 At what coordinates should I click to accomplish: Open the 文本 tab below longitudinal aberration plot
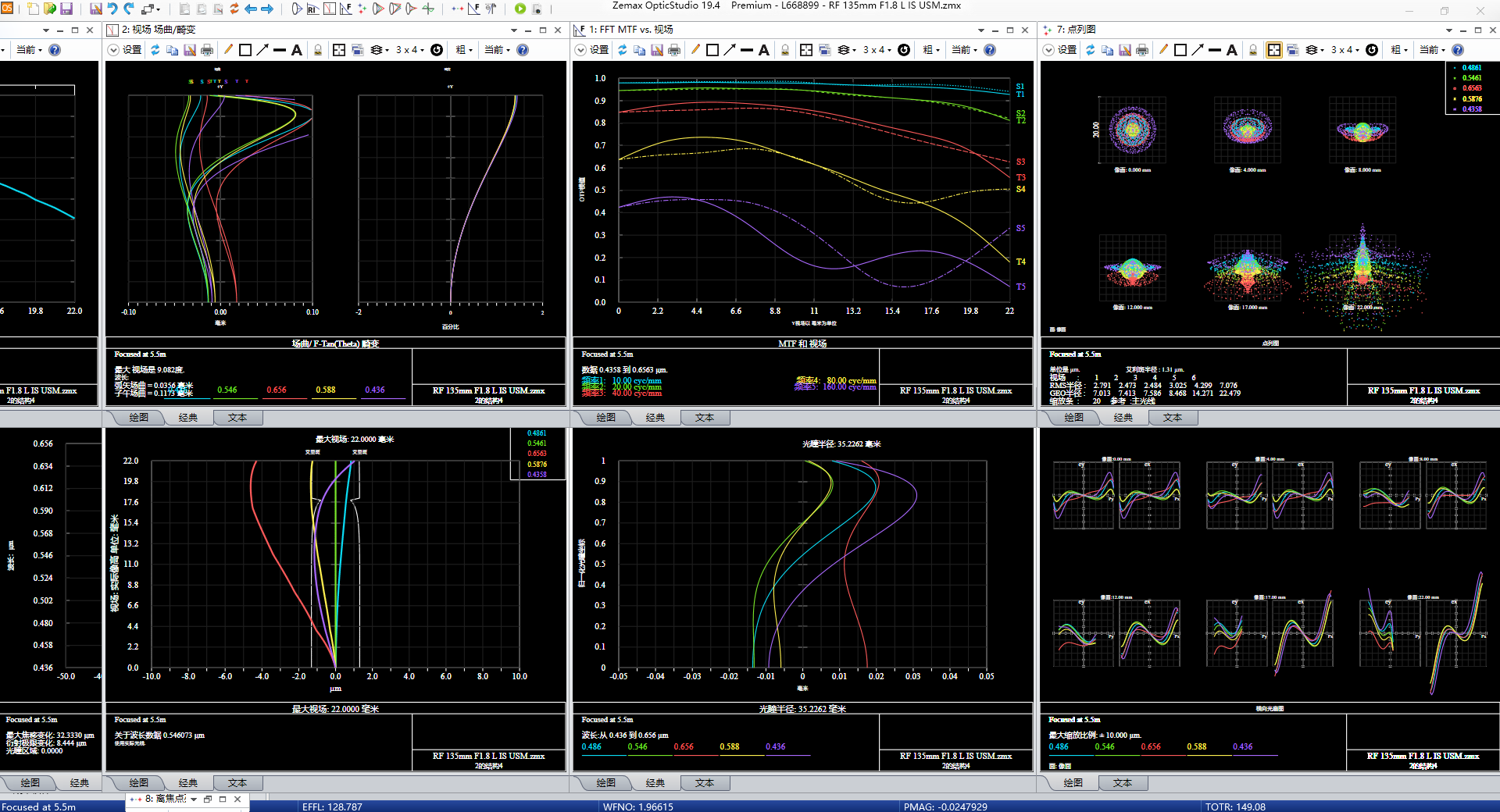point(705,783)
